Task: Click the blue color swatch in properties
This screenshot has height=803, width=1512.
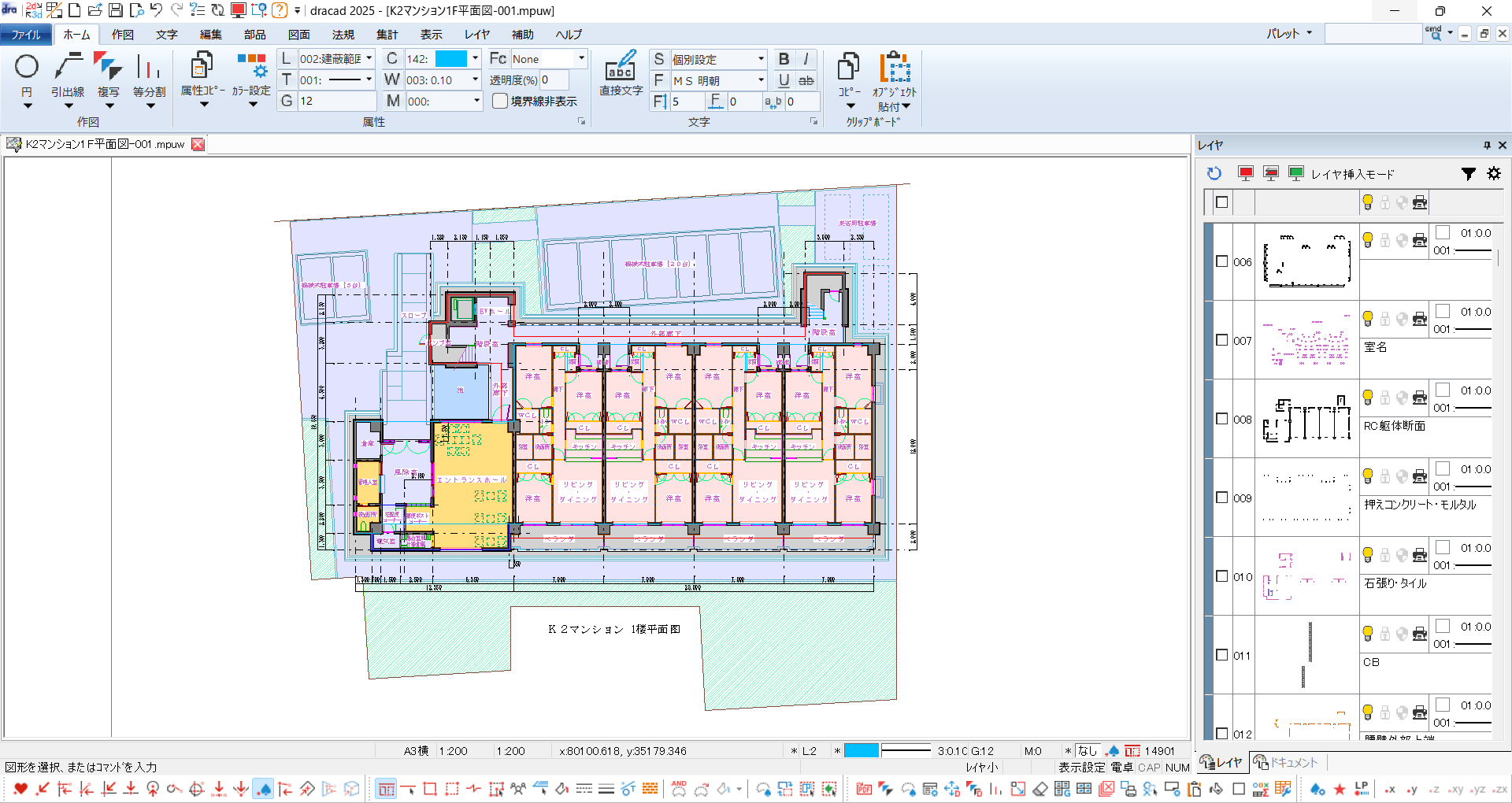Action: click(451, 59)
